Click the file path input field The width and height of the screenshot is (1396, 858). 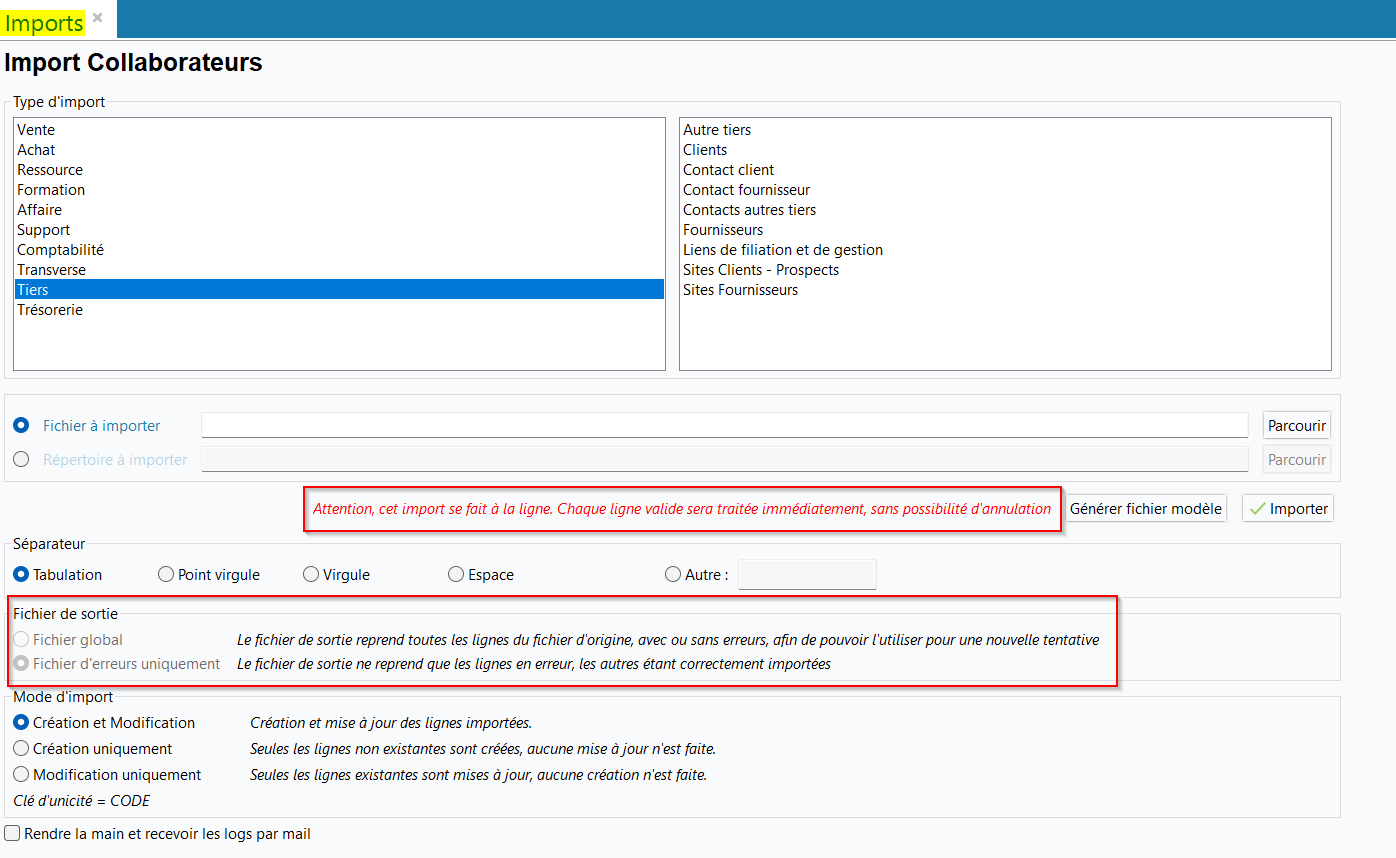click(x=724, y=425)
